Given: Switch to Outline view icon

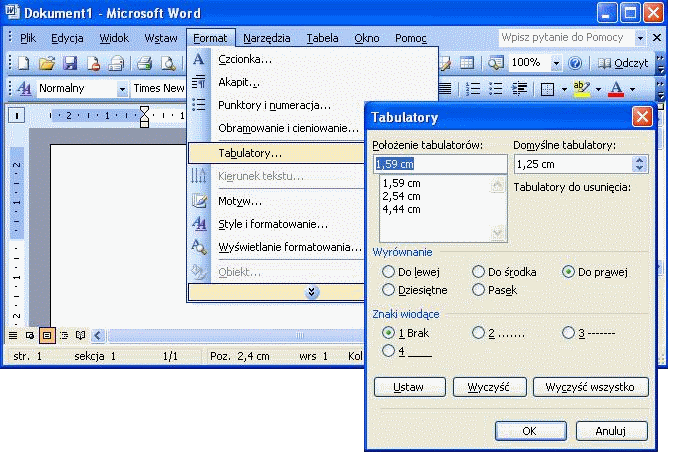Looking at the screenshot, I should pos(64,335).
